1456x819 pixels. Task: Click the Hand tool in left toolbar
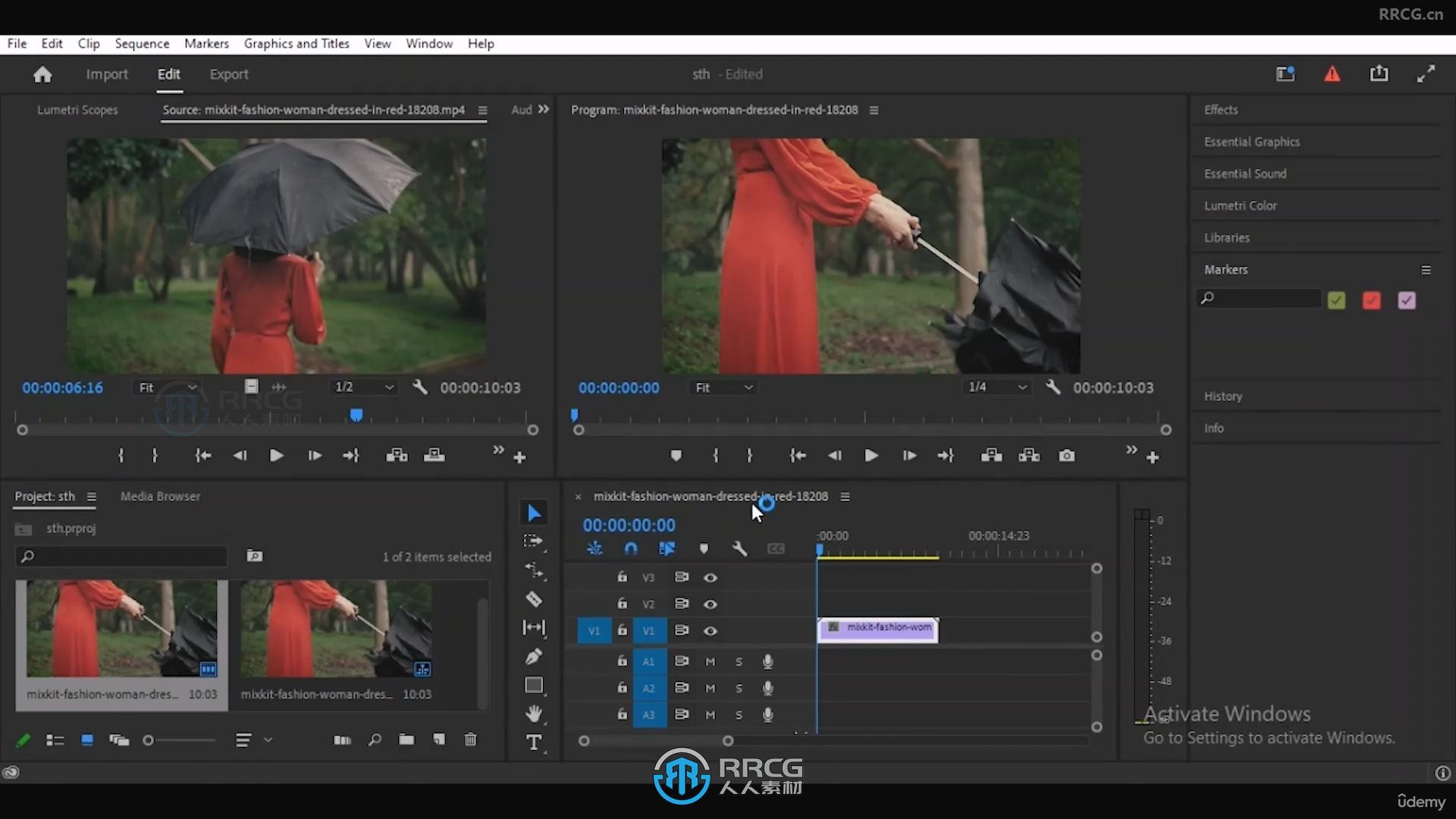click(x=533, y=713)
